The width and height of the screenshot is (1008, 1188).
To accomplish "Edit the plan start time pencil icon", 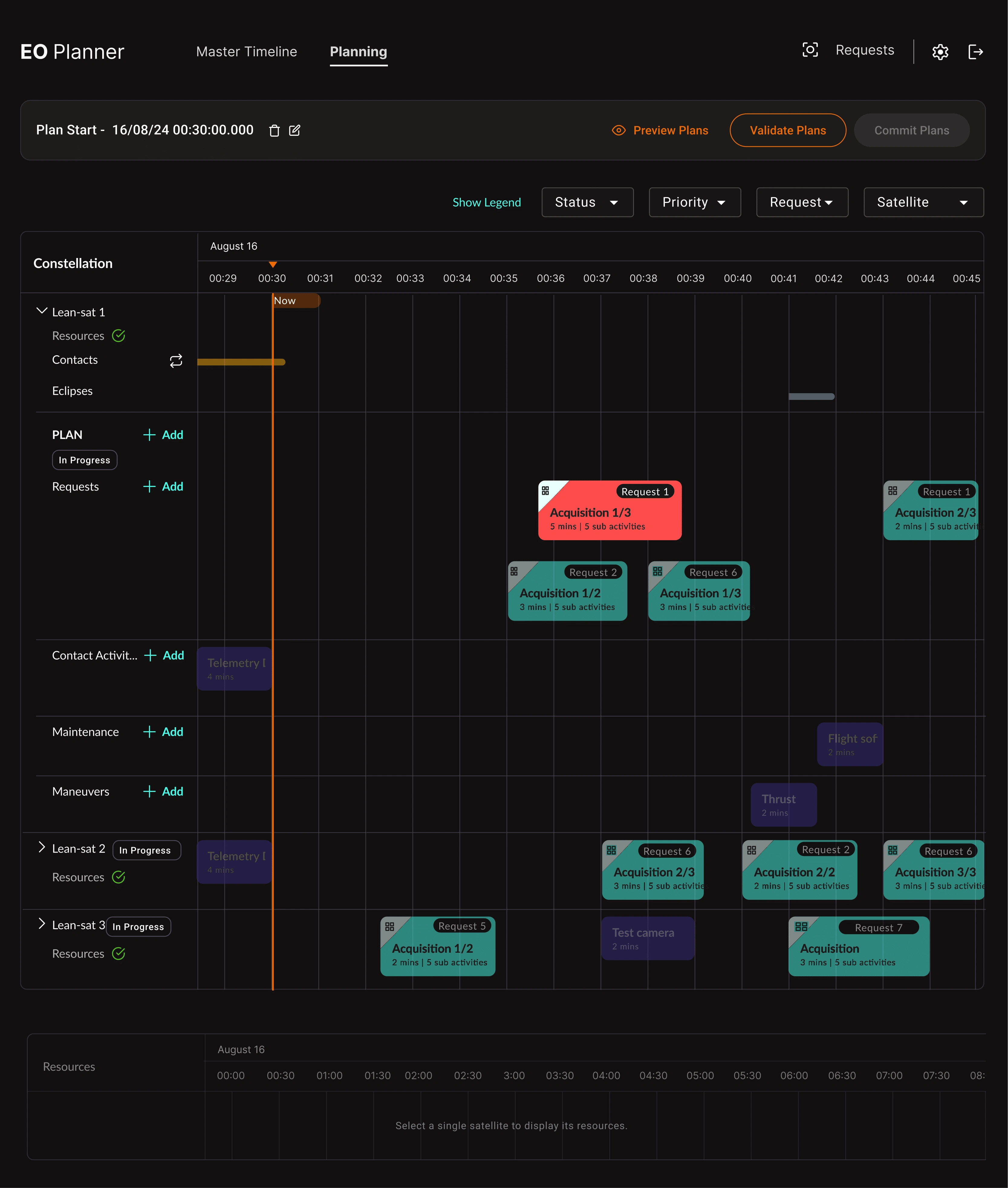I will (x=294, y=131).
